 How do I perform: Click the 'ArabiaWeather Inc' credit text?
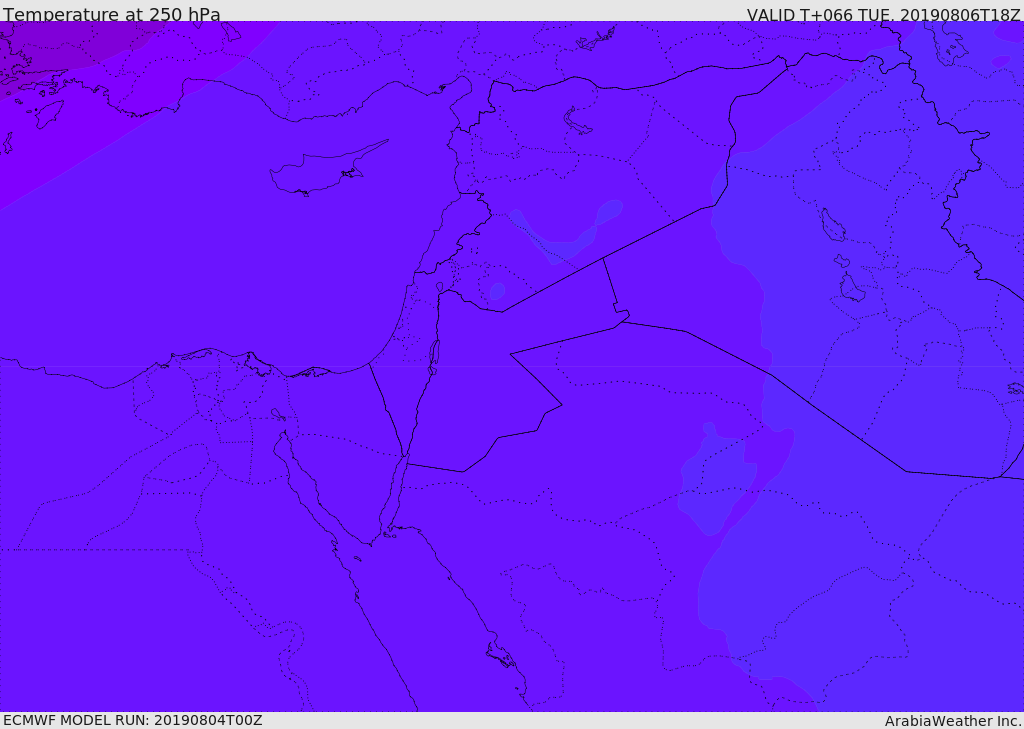point(953,721)
